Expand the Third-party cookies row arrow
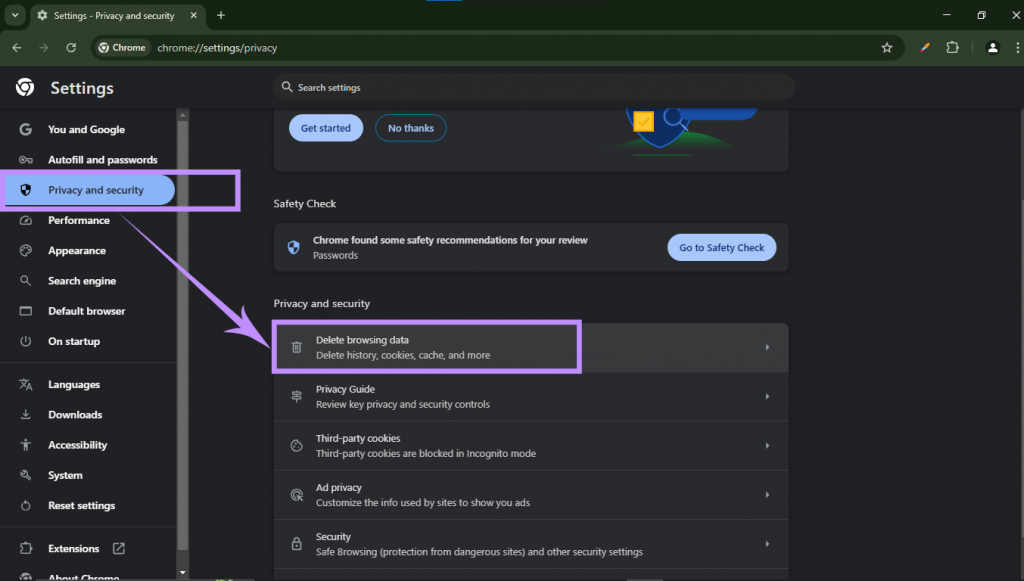The height and width of the screenshot is (581, 1024). (x=767, y=445)
